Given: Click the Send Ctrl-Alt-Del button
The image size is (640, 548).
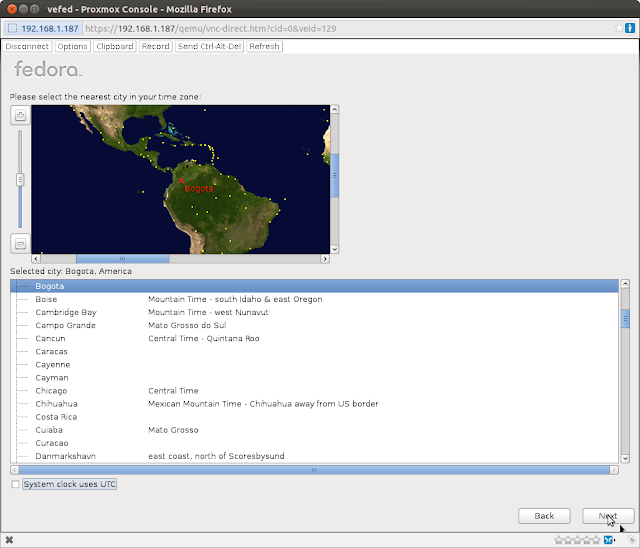Looking at the screenshot, I should click(x=209, y=47).
